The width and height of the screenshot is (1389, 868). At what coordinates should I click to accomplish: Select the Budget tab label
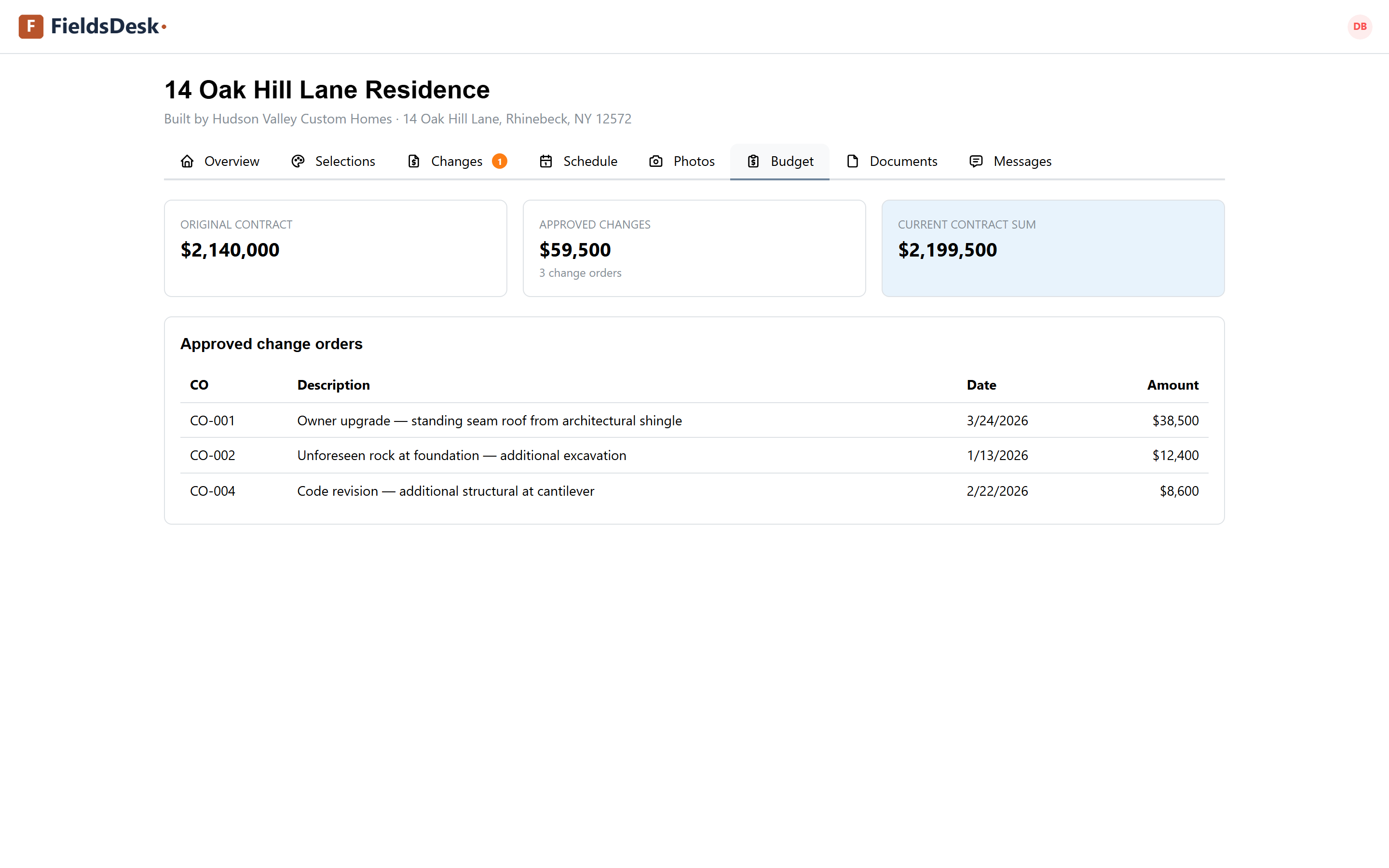pyautogui.click(x=791, y=162)
